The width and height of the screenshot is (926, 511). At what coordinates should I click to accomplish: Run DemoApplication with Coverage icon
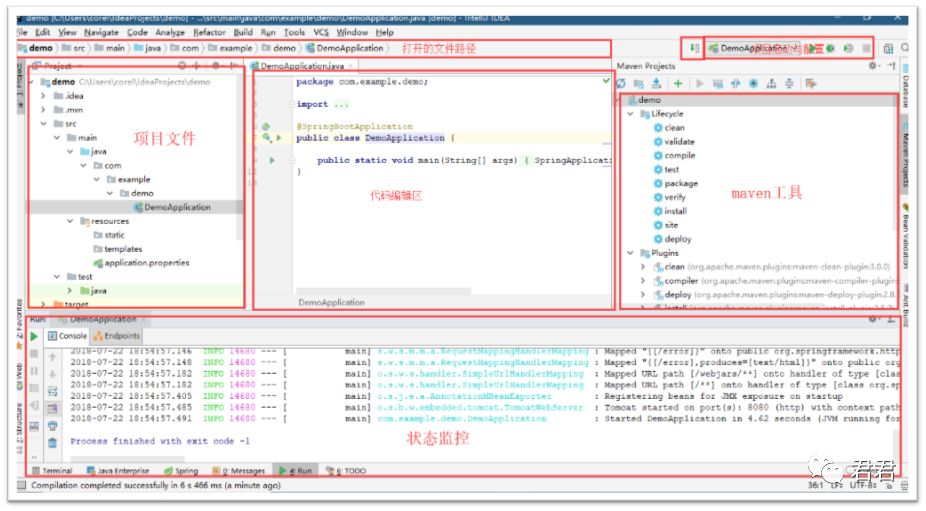point(849,48)
